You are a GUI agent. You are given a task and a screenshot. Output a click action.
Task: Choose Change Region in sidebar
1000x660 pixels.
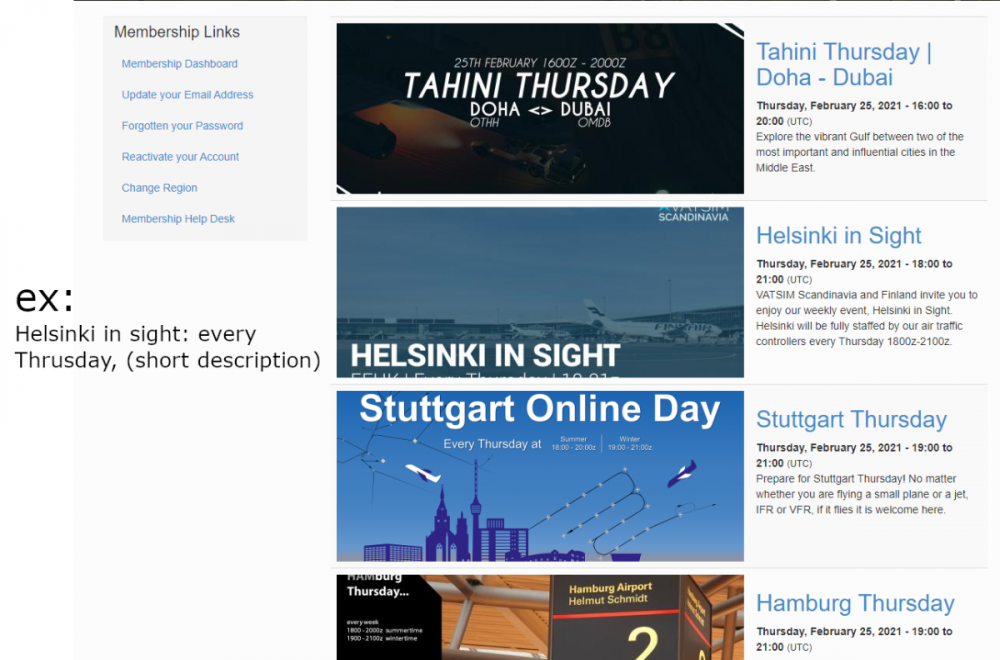point(159,188)
